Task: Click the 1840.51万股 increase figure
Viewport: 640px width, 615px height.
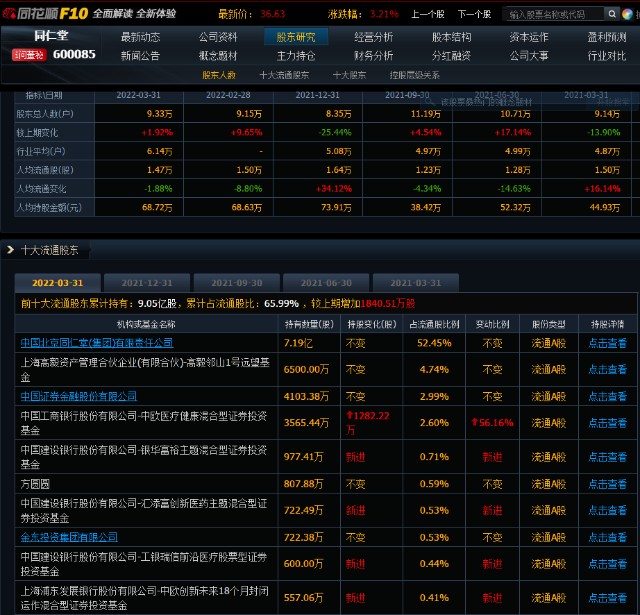Action: click(x=388, y=304)
